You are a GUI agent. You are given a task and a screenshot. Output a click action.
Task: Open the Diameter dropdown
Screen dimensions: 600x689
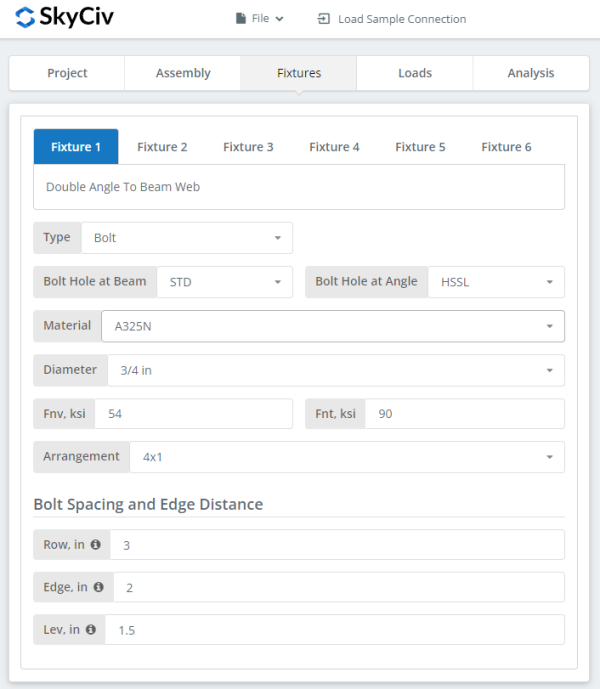334,370
